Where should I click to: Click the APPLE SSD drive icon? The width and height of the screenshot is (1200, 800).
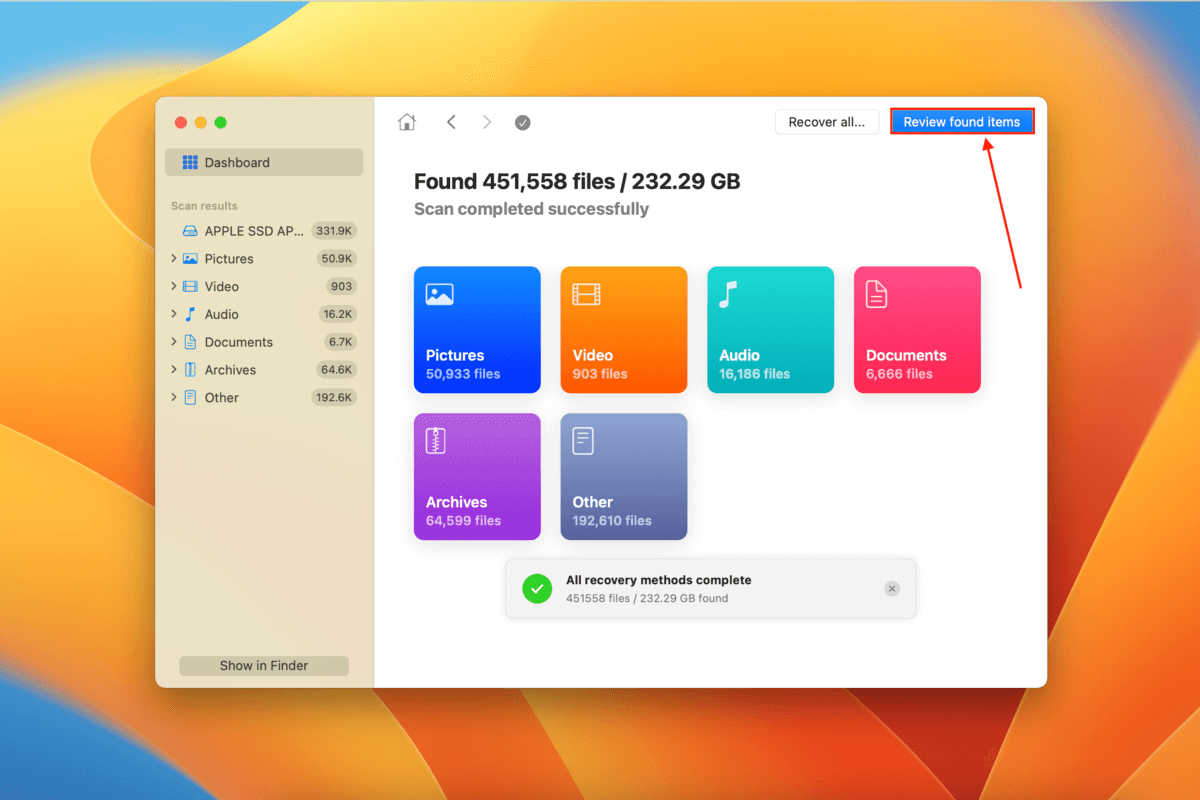click(190, 231)
